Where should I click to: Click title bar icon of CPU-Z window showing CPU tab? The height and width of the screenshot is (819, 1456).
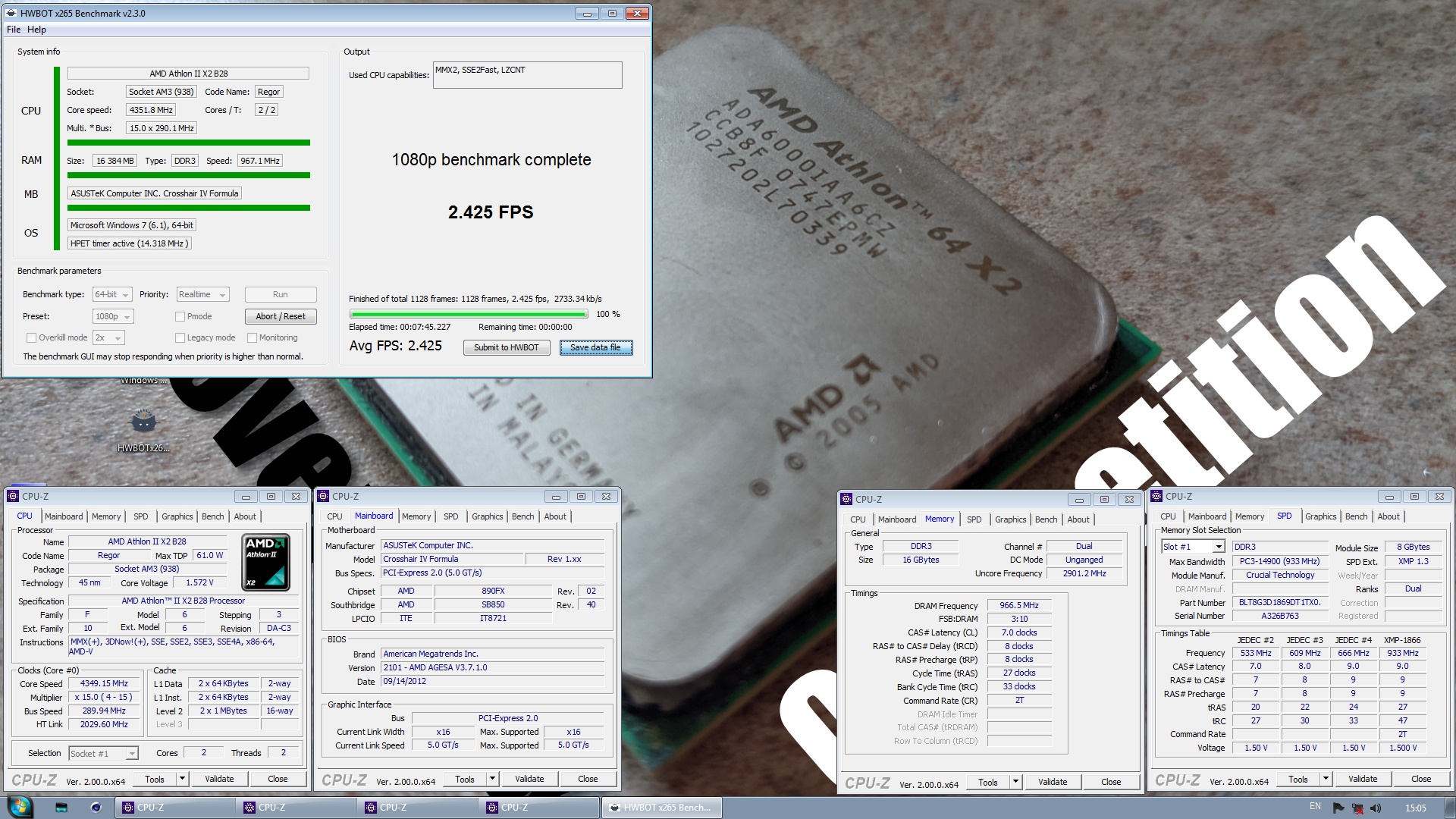(13, 496)
